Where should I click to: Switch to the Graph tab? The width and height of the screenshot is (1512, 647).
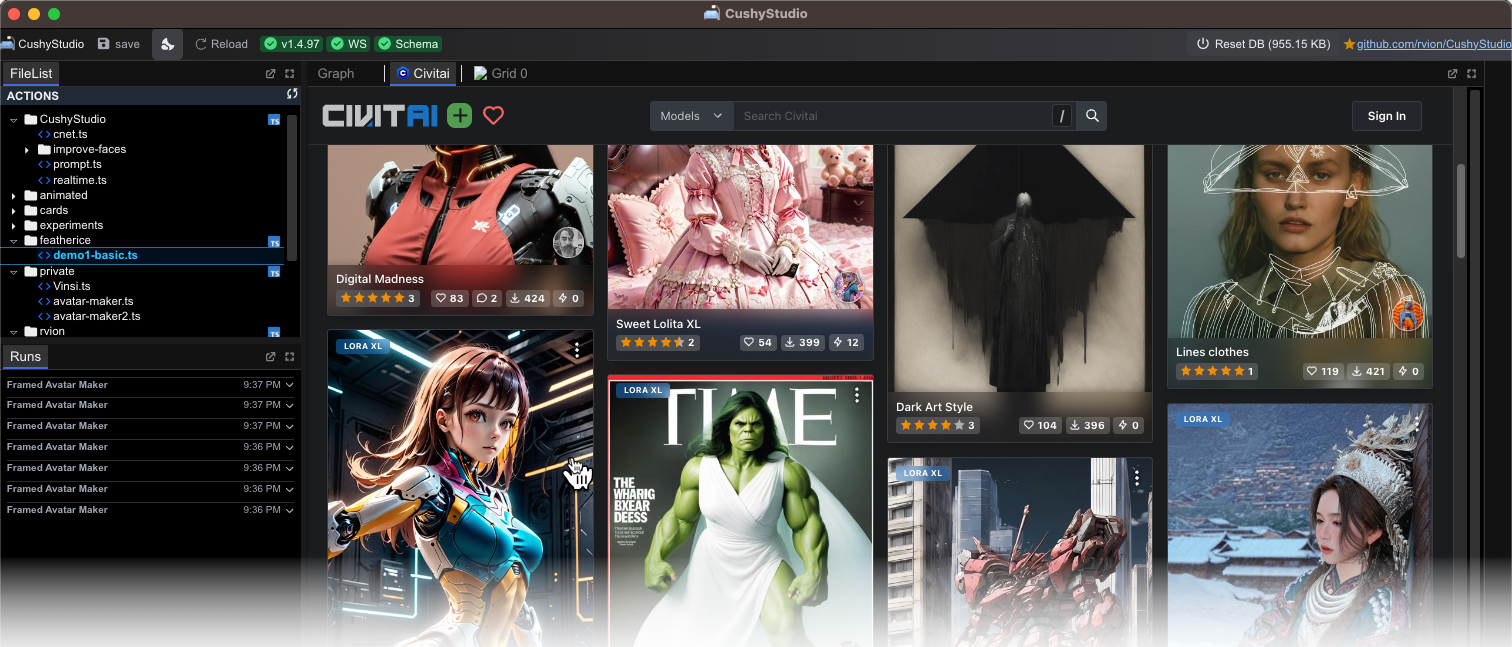tap(336, 73)
